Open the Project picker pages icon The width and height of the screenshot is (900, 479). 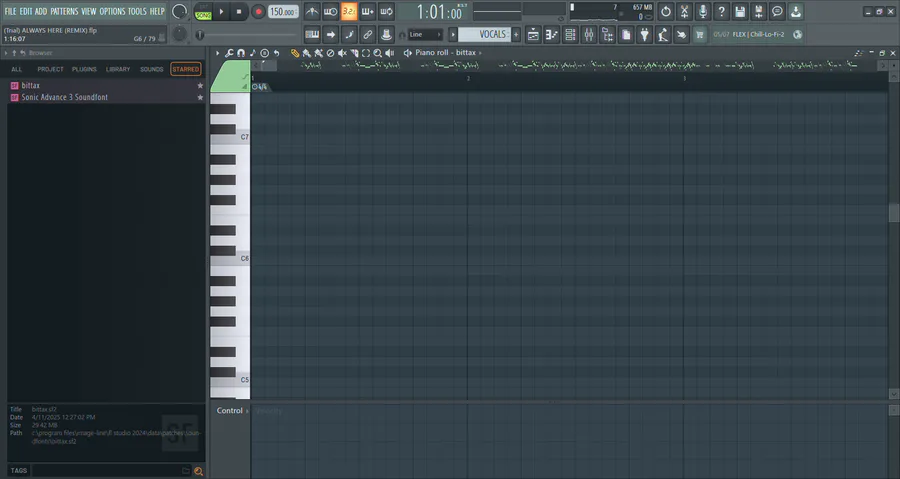pos(626,35)
